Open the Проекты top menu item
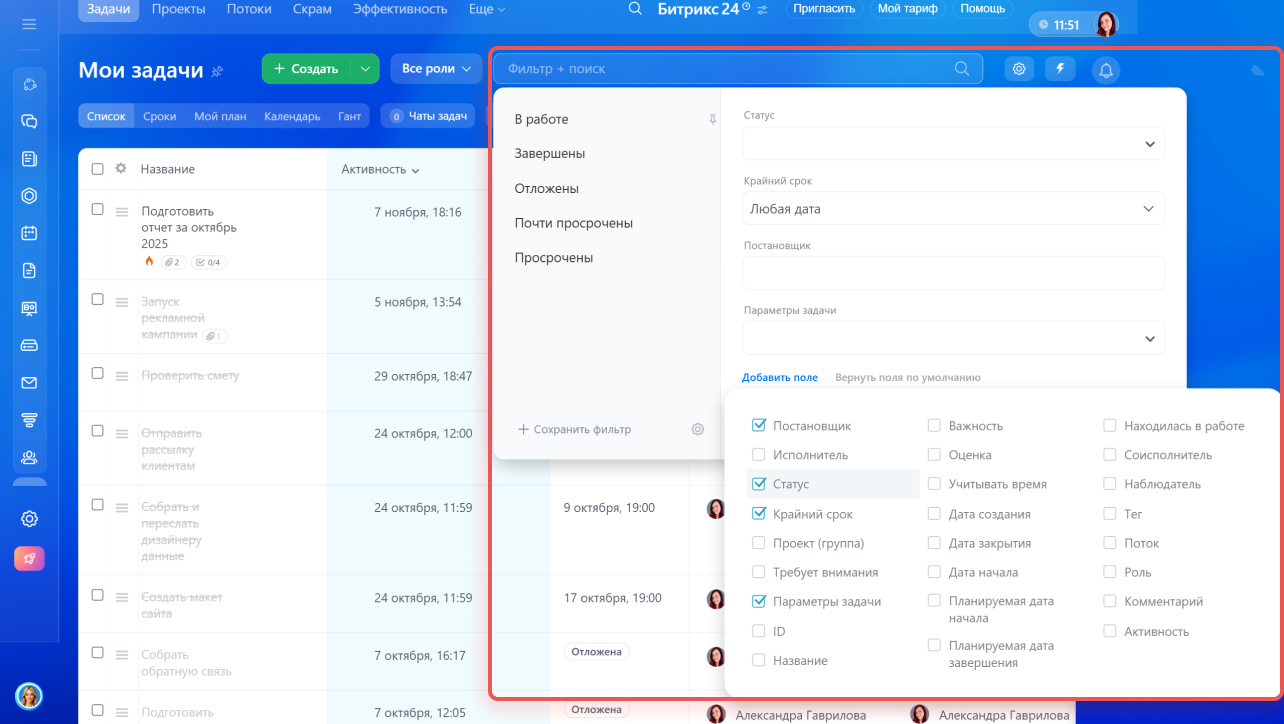The height and width of the screenshot is (724, 1284). pyautogui.click(x=178, y=9)
